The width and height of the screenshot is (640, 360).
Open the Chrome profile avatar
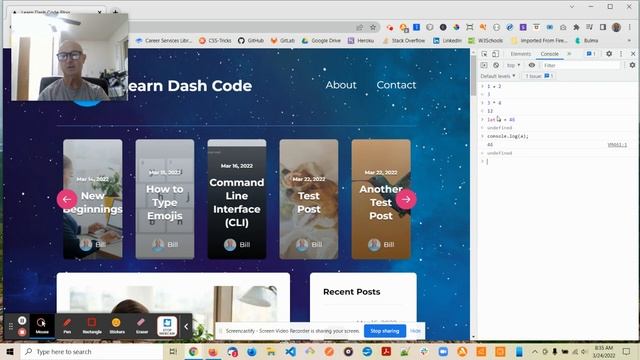click(x=616, y=27)
